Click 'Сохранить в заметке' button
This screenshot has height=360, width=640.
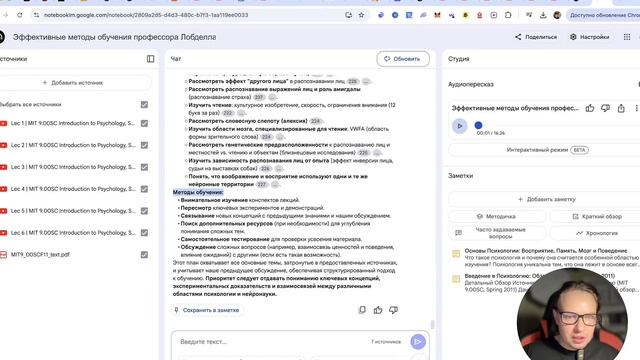click(x=207, y=310)
